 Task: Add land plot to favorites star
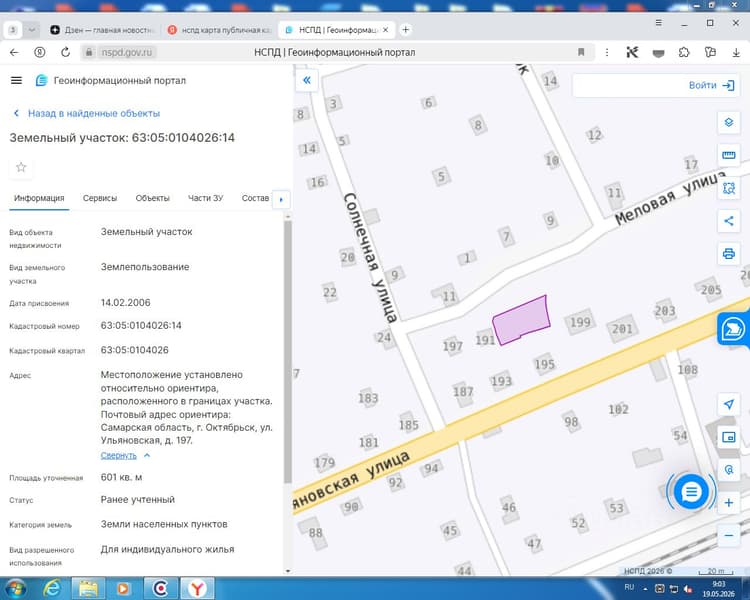click(21, 167)
